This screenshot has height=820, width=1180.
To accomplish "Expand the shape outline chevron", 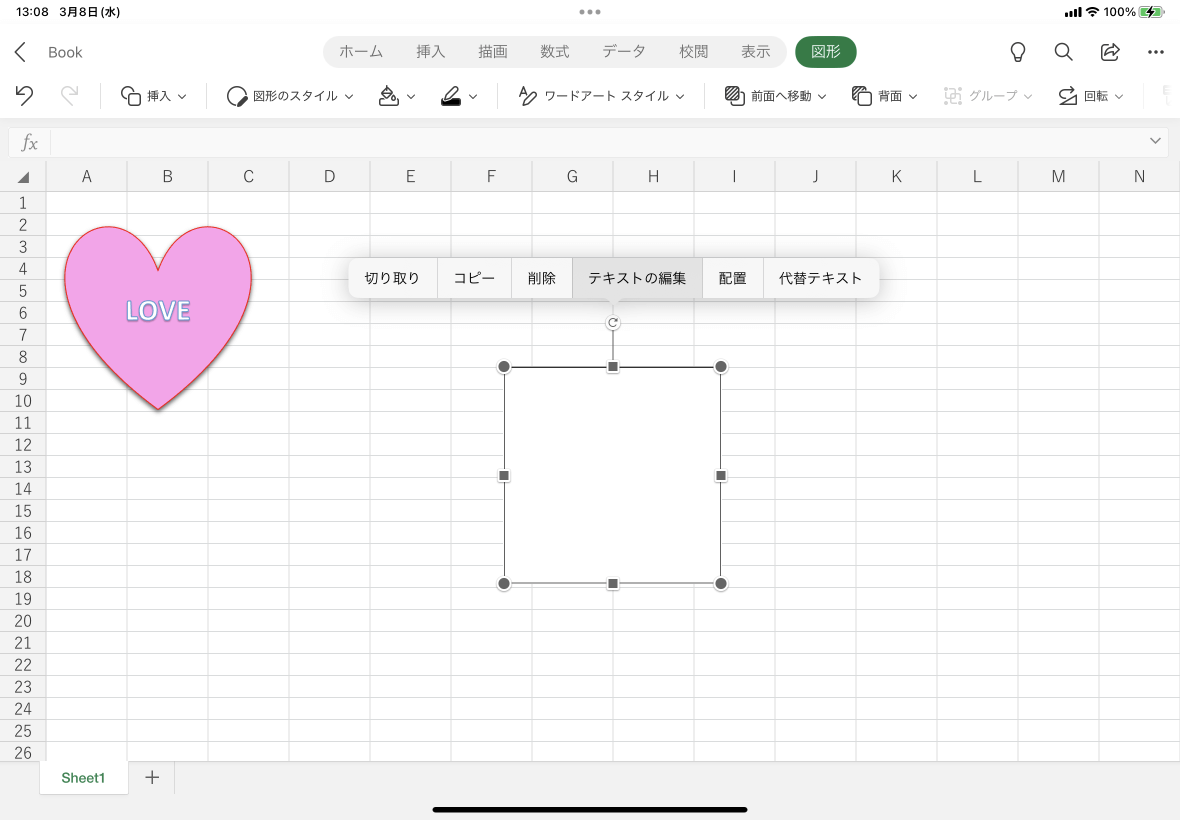I will coord(473,96).
